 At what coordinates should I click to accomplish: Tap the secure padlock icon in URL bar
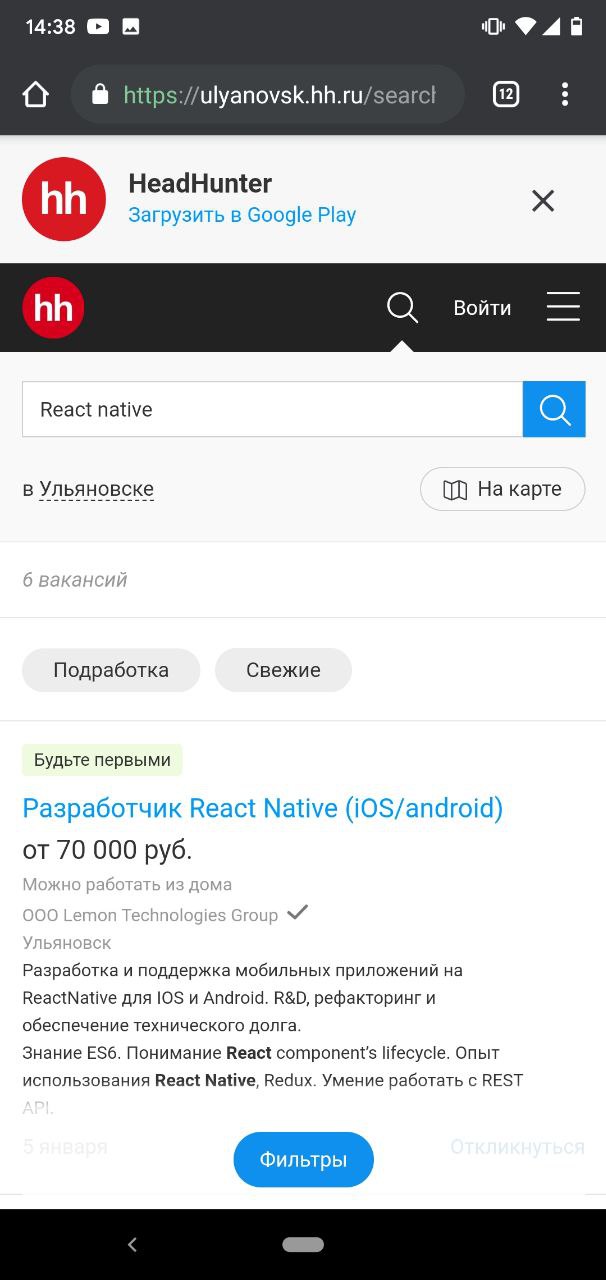(x=99, y=94)
